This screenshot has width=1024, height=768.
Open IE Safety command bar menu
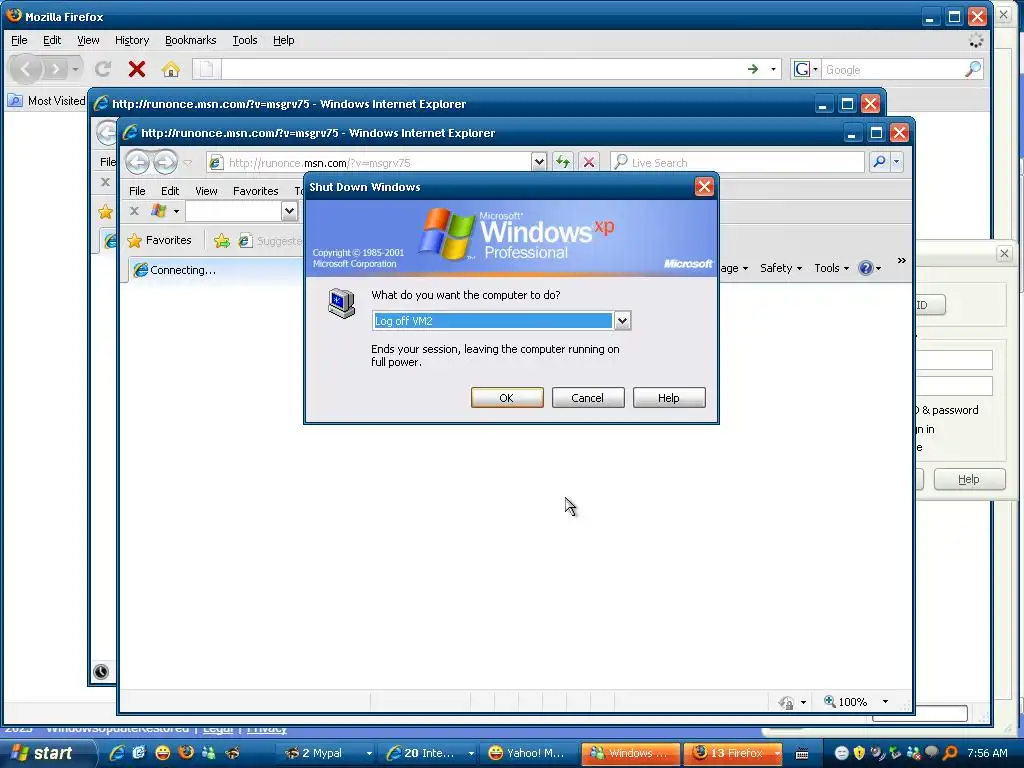781,268
